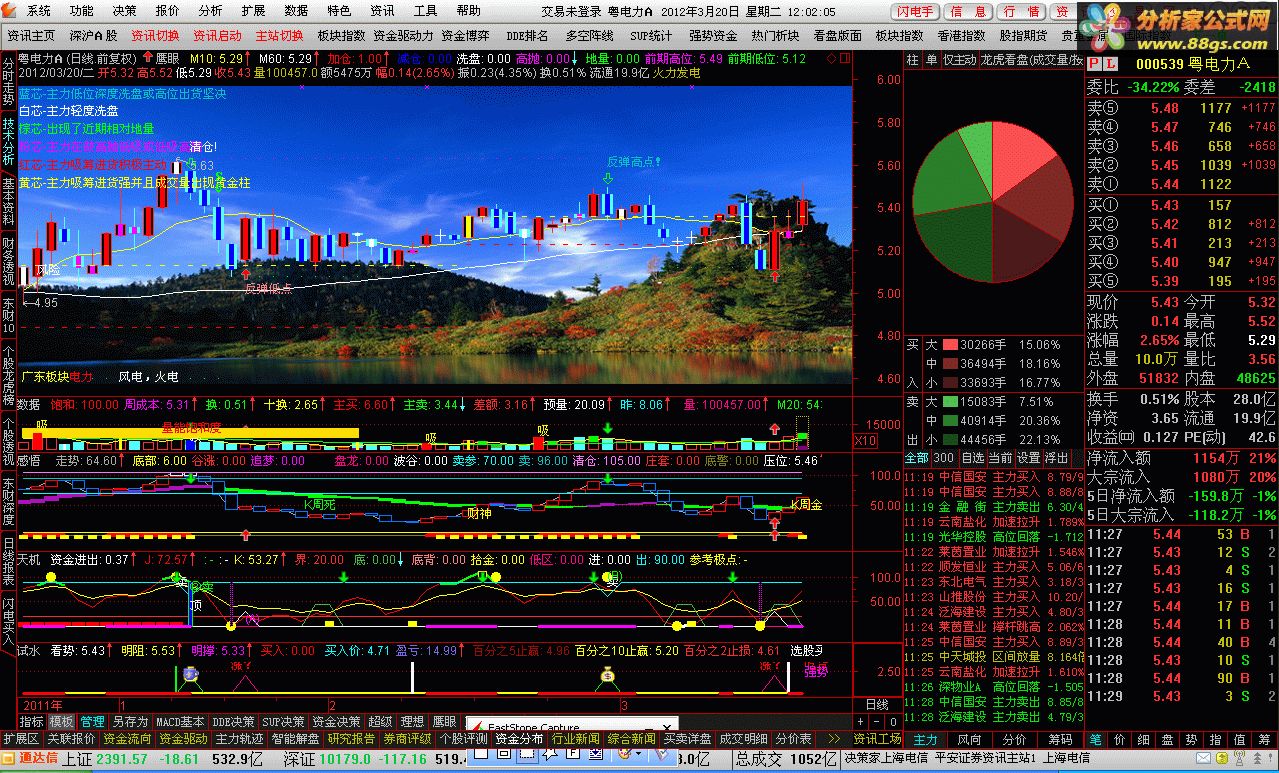Open 多空阵线 toolbar item
Viewport: 1279px width, 773px height.
pos(589,35)
